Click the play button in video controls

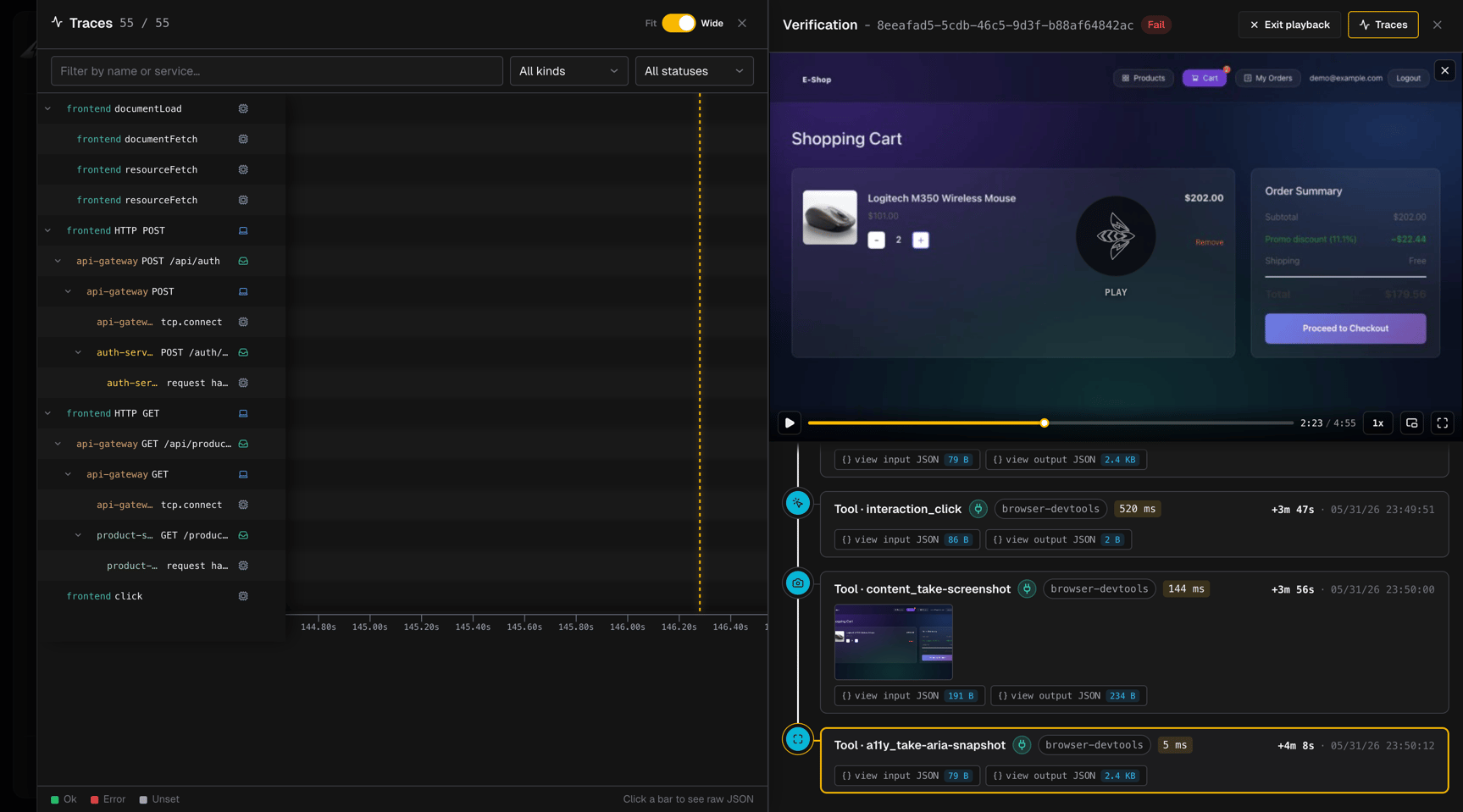(789, 423)
